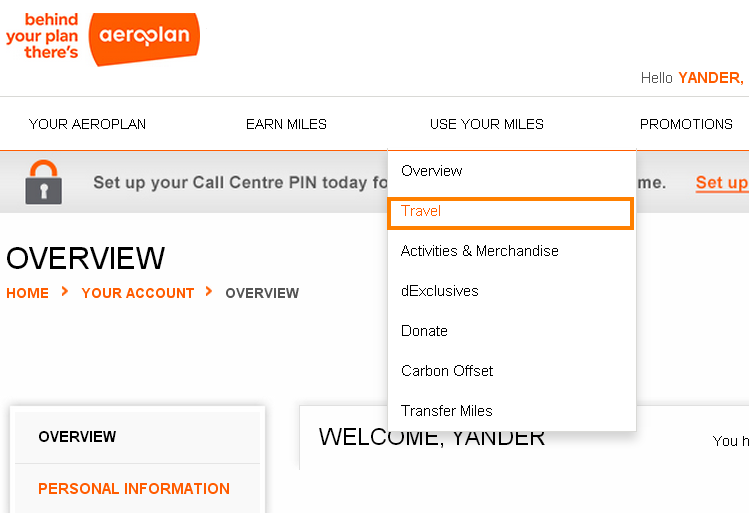Image resolution: width=749 pixels, height=513 pixels.
Task: Click the Set up PIN link
Action: [x=721, y=183]
